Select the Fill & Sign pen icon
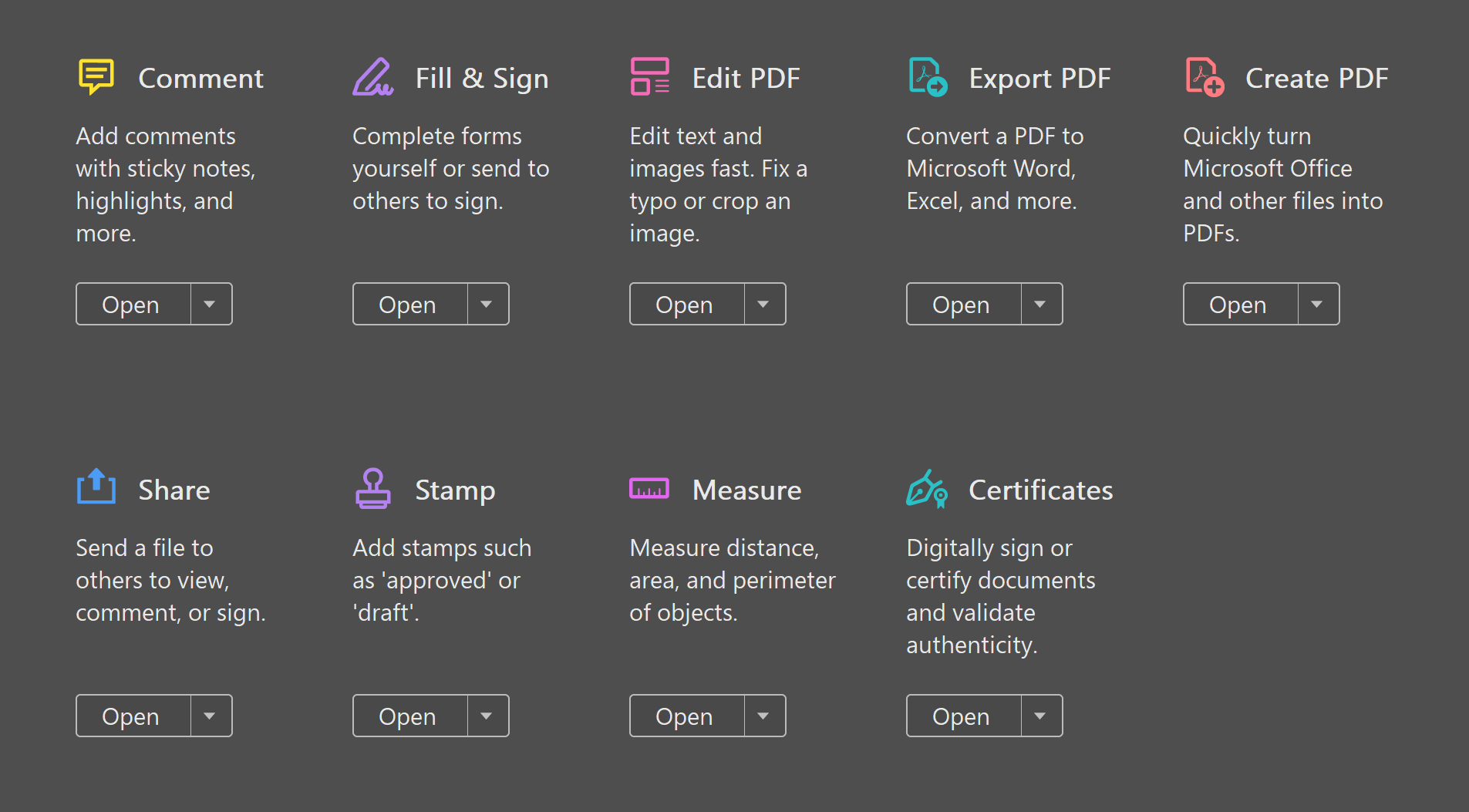The height and width of the screenshot is (812, 1469). tap(372, 76)
